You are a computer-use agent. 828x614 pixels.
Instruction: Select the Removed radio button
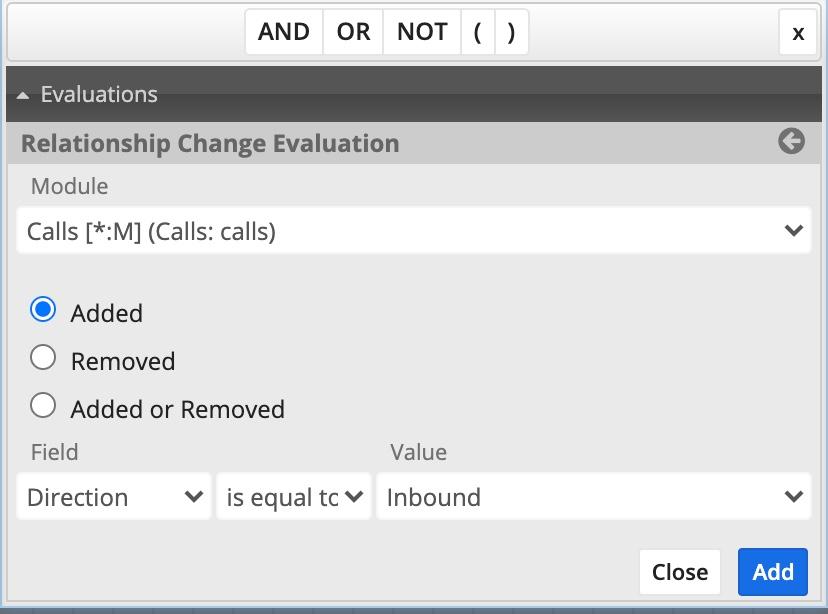coord(43,357)
